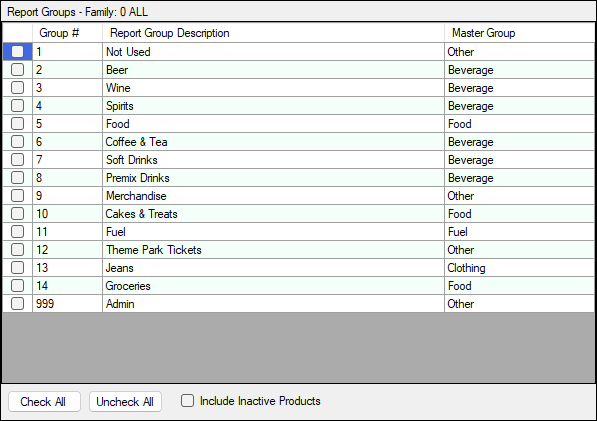Select the 'Theme Park Tickets' cell

[273, 250]
